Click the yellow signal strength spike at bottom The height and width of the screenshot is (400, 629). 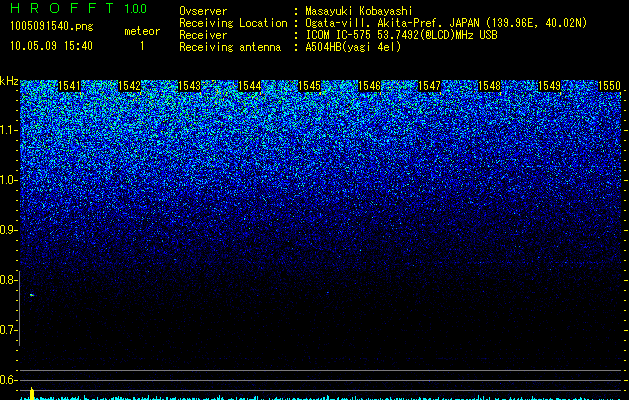coord(32,393)
